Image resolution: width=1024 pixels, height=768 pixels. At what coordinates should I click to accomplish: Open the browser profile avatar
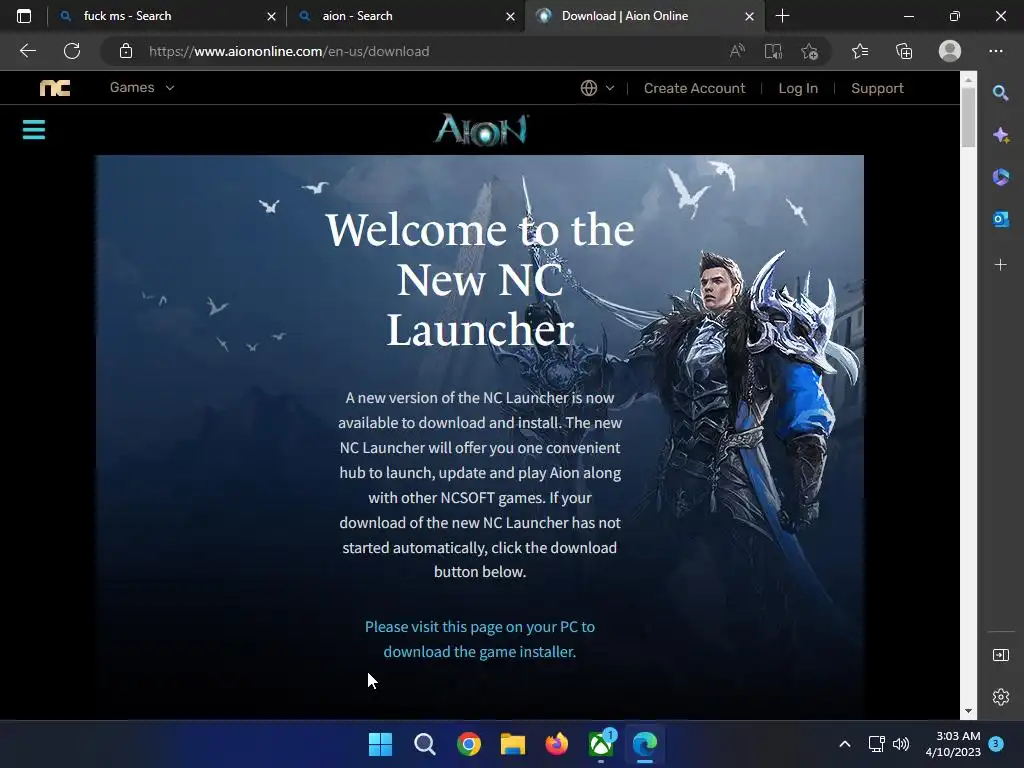(950, 51)
